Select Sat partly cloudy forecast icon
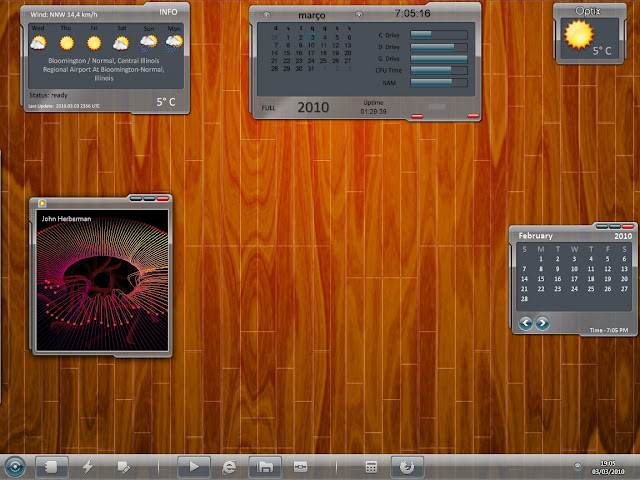 pos(121,43)
